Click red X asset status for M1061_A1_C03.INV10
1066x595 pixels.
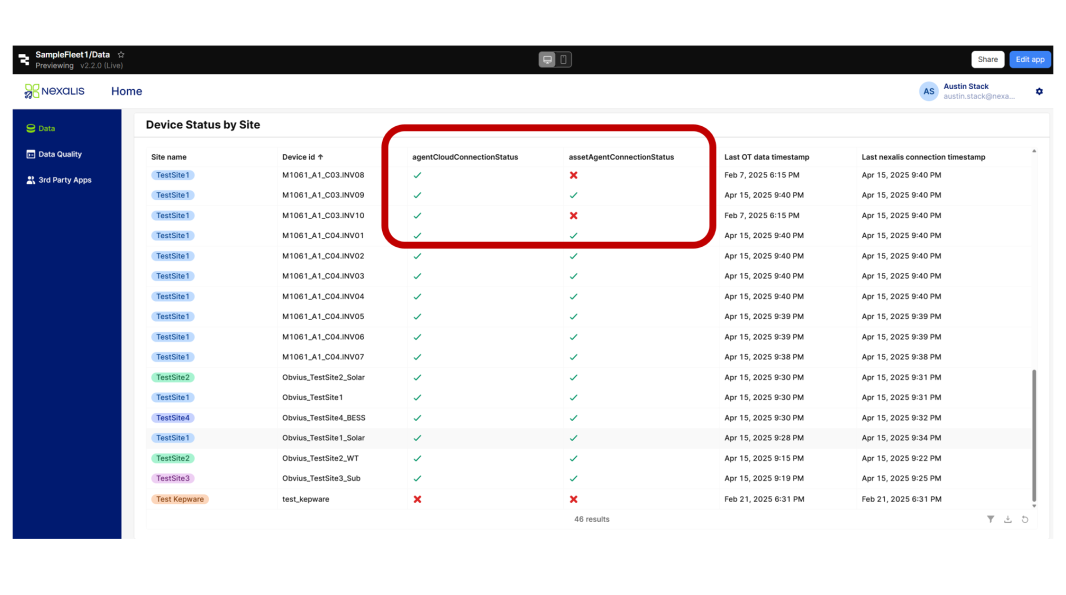coord(574,216)
